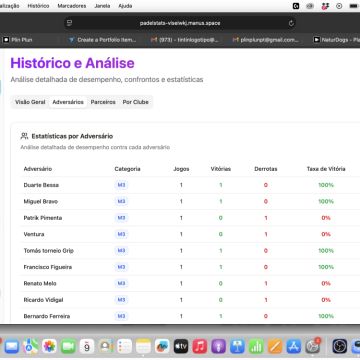Select the Renato Melo row name

pos(40,283)
